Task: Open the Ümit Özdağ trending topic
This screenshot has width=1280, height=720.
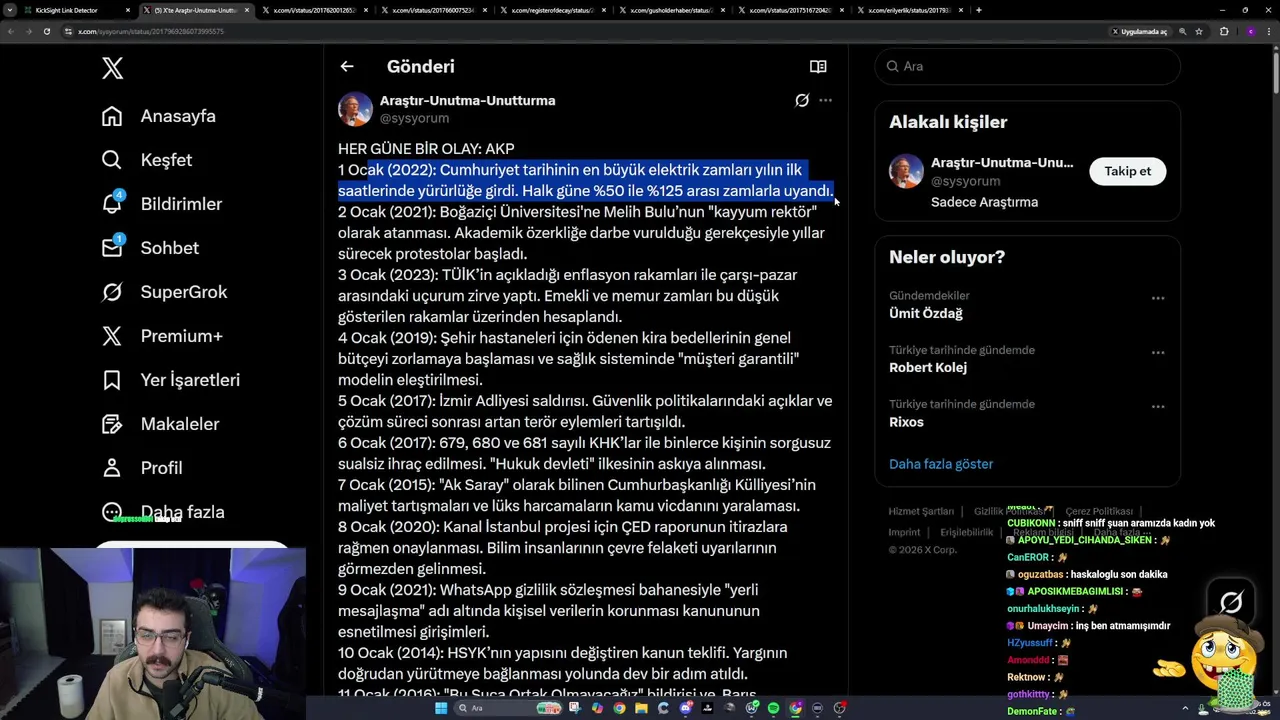Action: [x=926, y=313]
